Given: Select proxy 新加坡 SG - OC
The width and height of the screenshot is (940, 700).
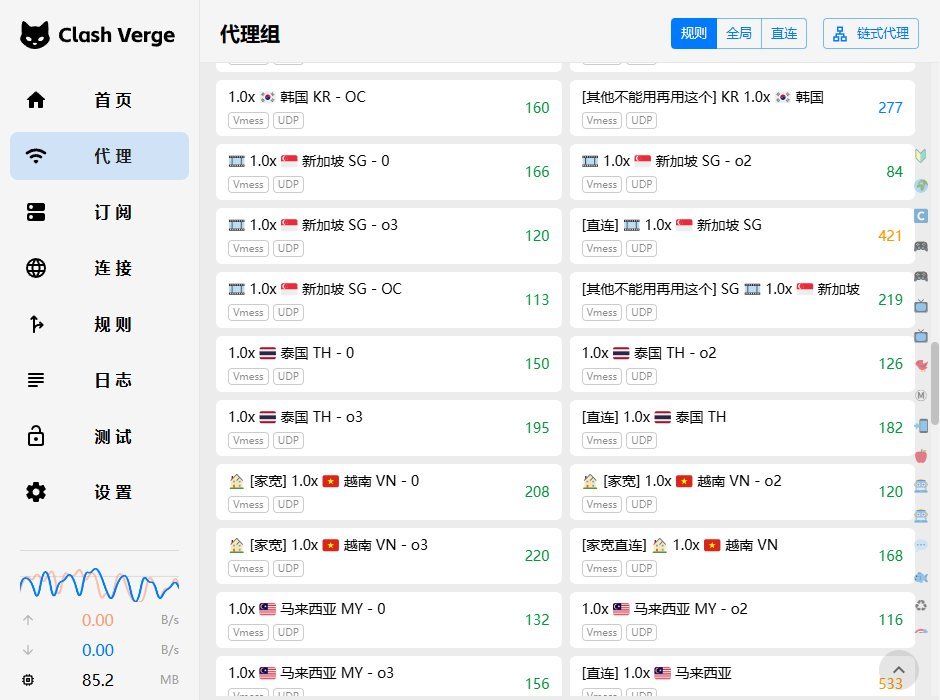Looking at the screenshot, I should click(x=388, y=300).
